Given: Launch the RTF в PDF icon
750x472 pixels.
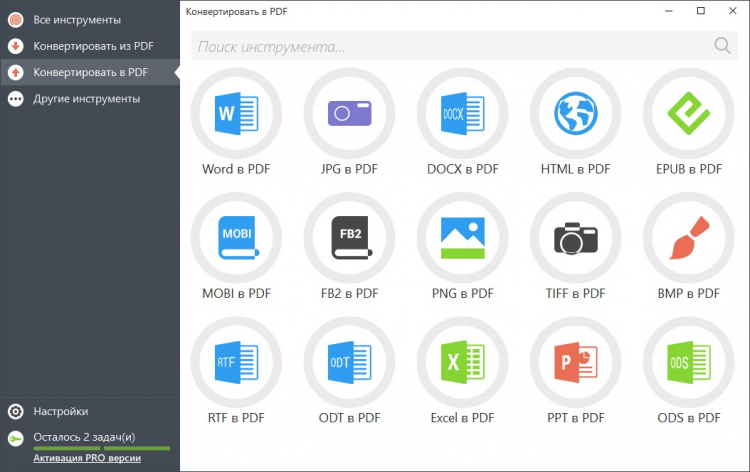Looking at the screenshot, I should [236, 362].
